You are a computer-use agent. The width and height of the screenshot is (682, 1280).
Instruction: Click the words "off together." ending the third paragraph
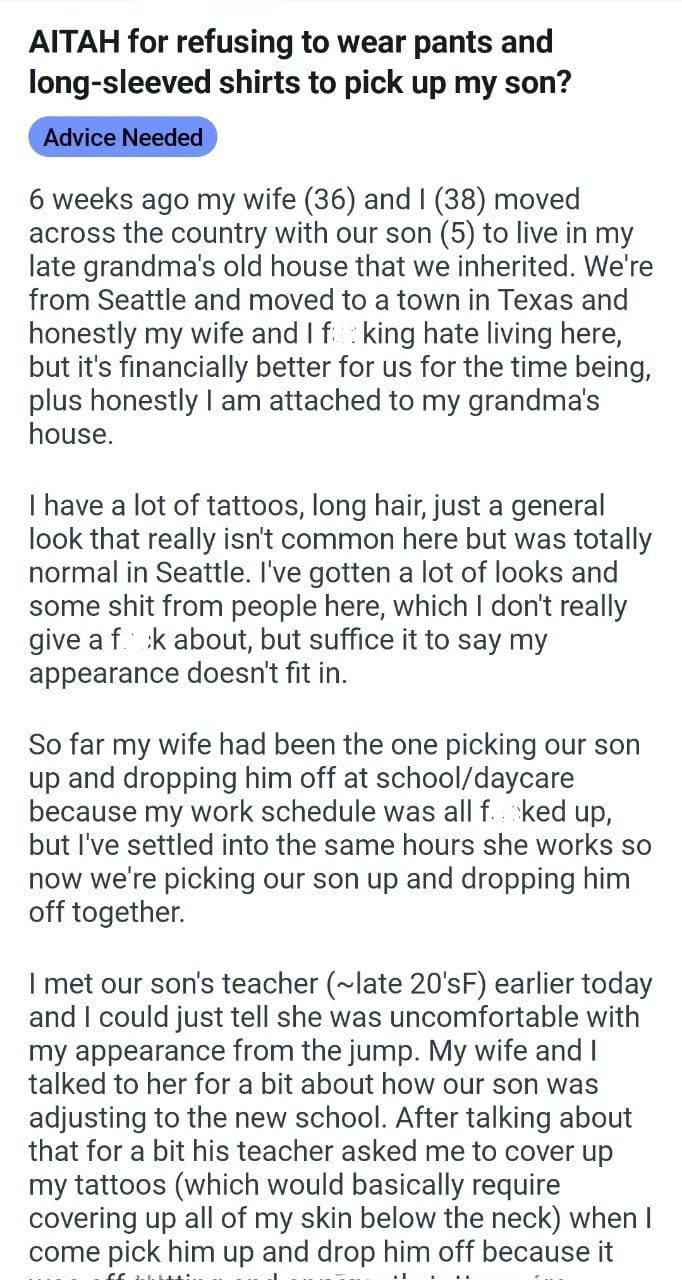click(107, 912)
